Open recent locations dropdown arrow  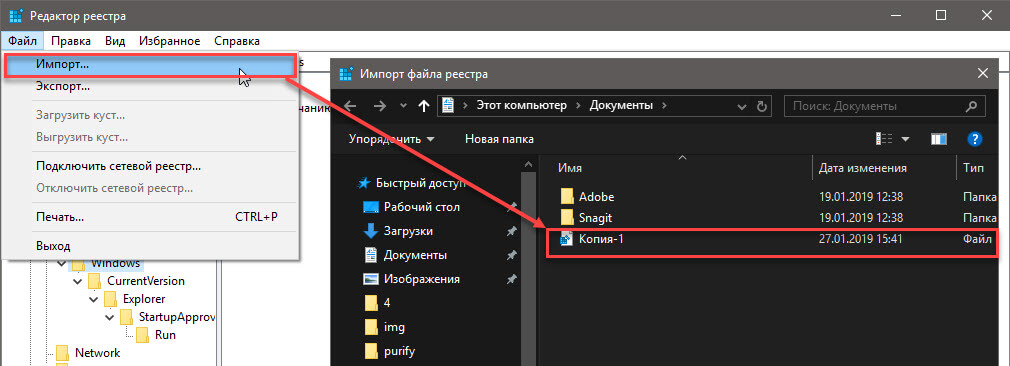tap(403, 106)
